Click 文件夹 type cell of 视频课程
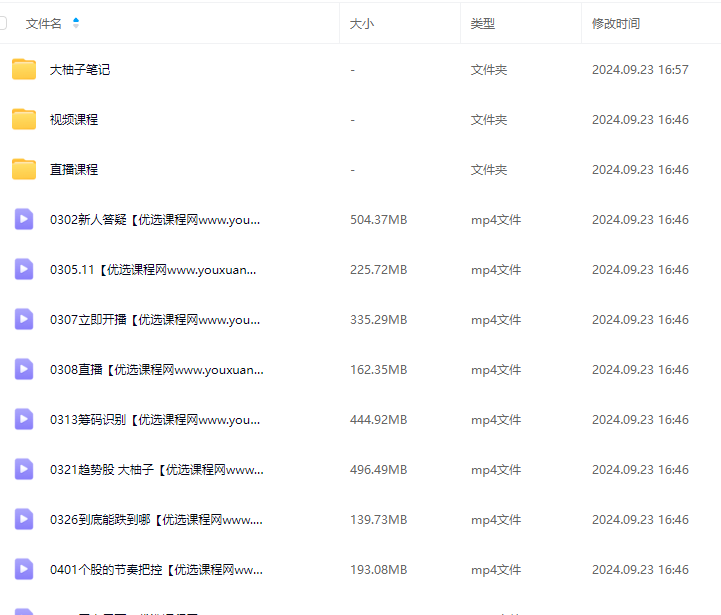This screenshot has height=615, width=721. point(489,120)
